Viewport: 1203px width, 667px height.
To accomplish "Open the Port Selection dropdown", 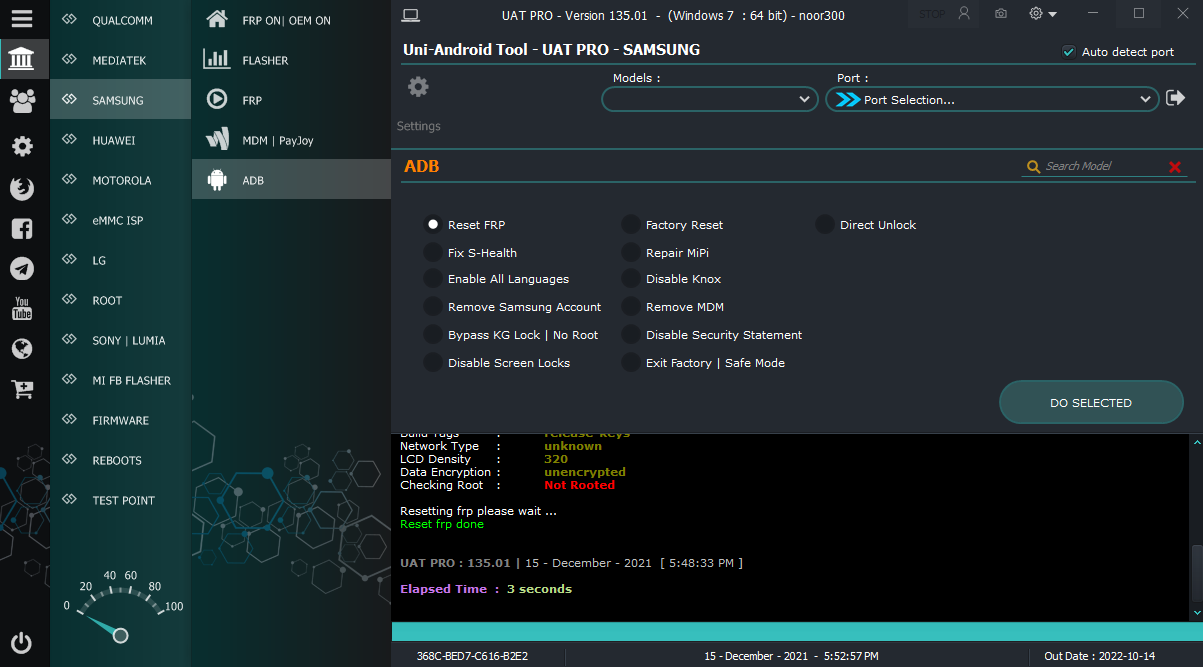I will click(992, 99).
